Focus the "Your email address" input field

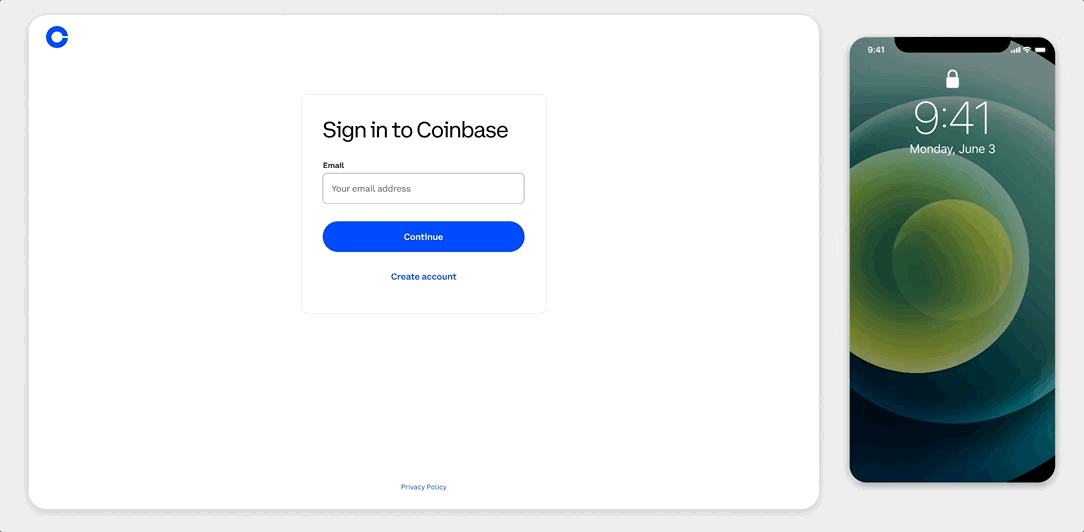point(423,188)
